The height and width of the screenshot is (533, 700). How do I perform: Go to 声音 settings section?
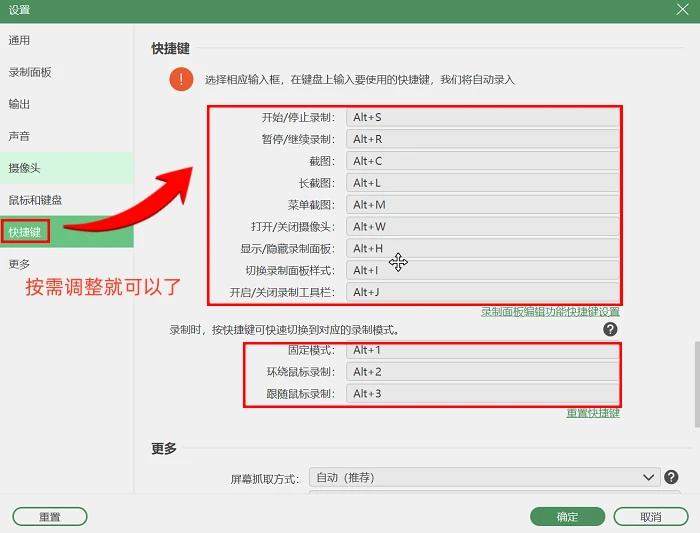(19, 136)
